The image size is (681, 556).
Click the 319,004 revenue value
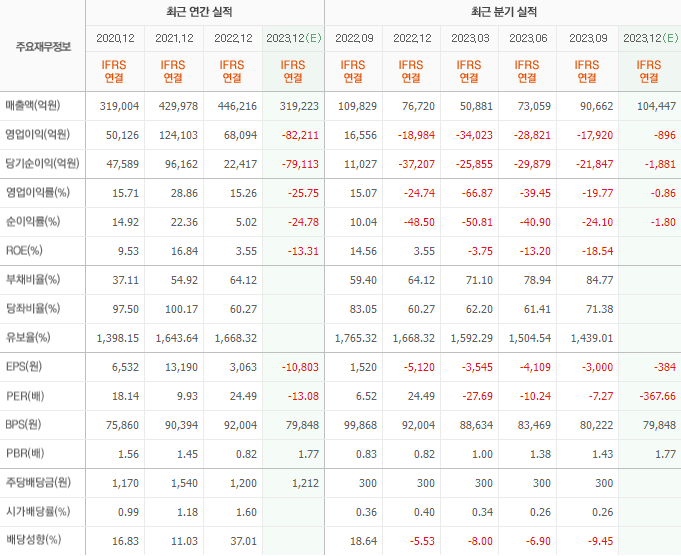coord(119,106)
